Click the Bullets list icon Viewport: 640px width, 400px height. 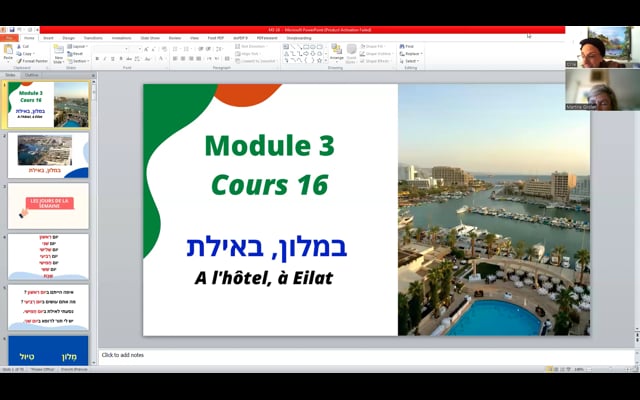176,49
